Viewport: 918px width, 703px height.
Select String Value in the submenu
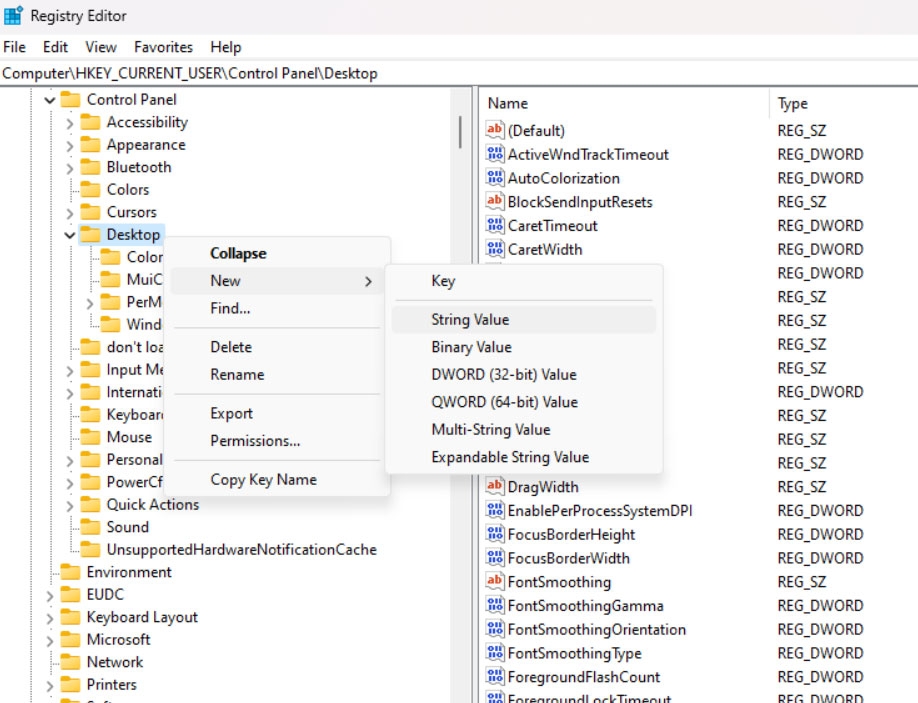coord(524,320)
